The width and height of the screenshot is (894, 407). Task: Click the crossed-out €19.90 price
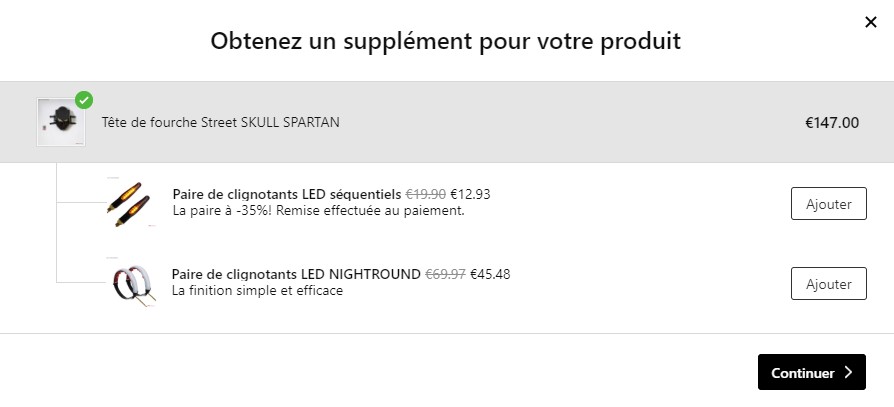tap(425, 194)
